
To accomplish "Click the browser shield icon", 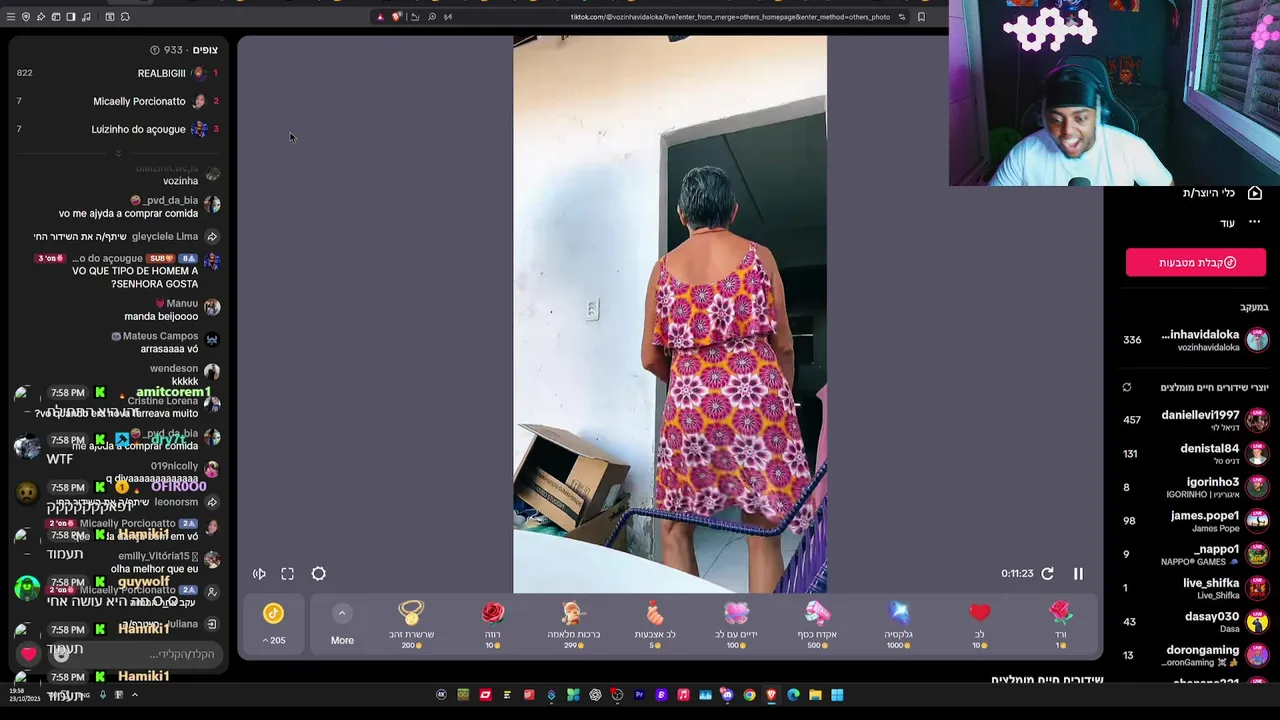I will pos(26,17).
